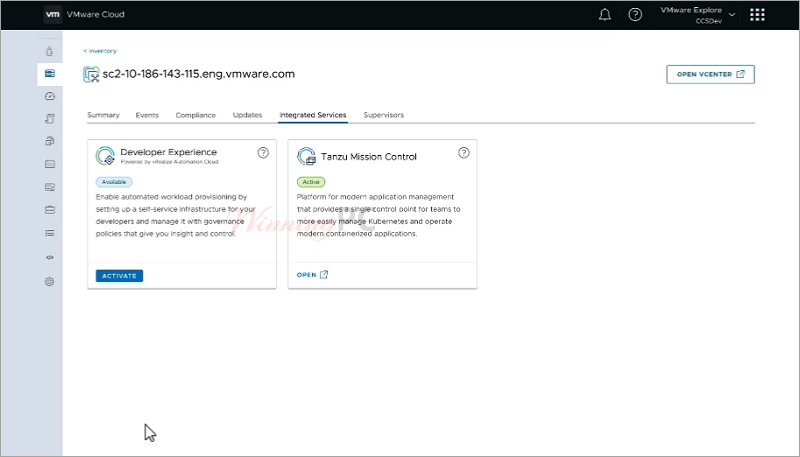Open the services grid apps menu

(x=757, y=15)
